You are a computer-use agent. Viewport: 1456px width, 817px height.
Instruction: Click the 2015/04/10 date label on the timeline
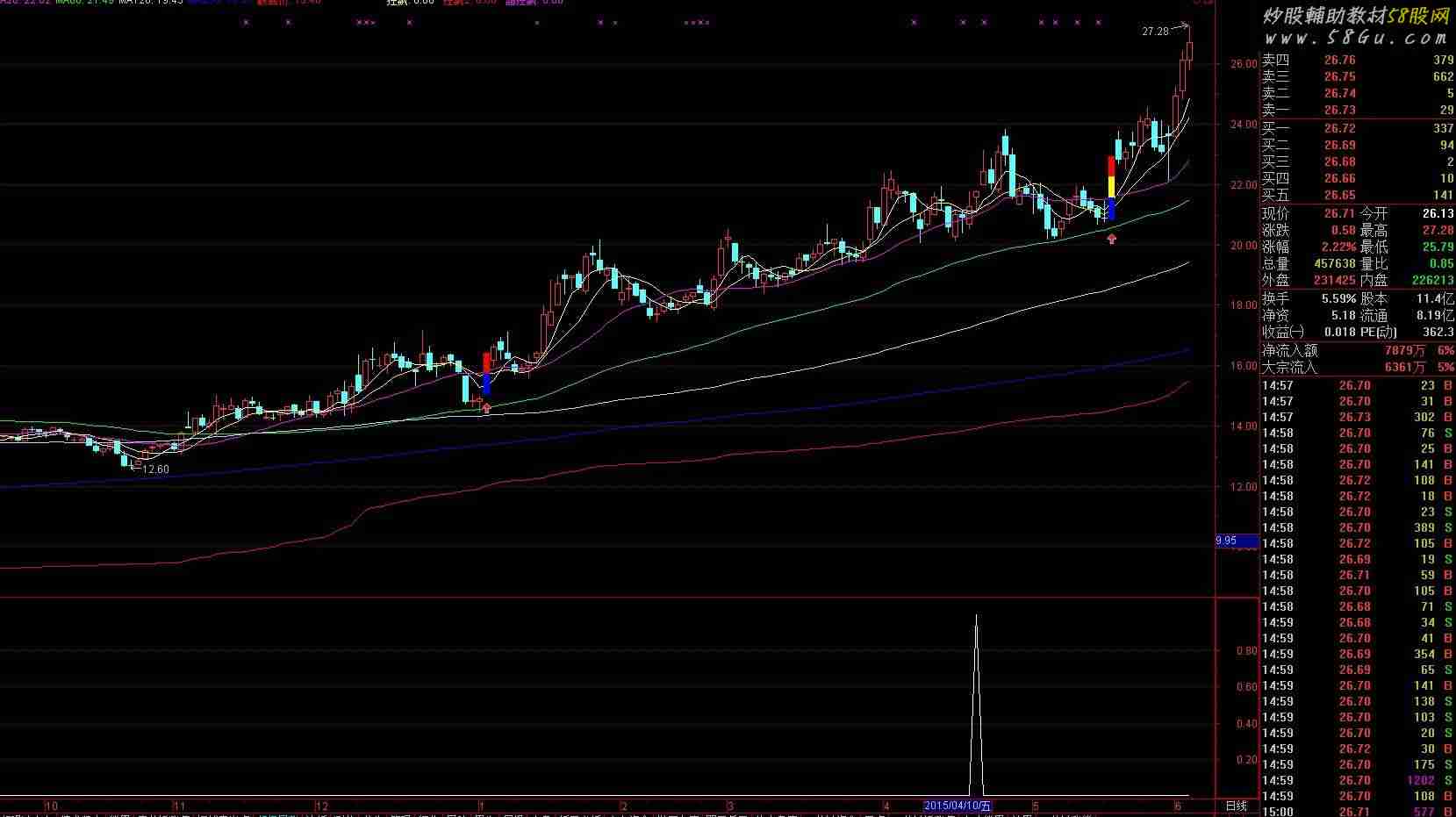957,806
